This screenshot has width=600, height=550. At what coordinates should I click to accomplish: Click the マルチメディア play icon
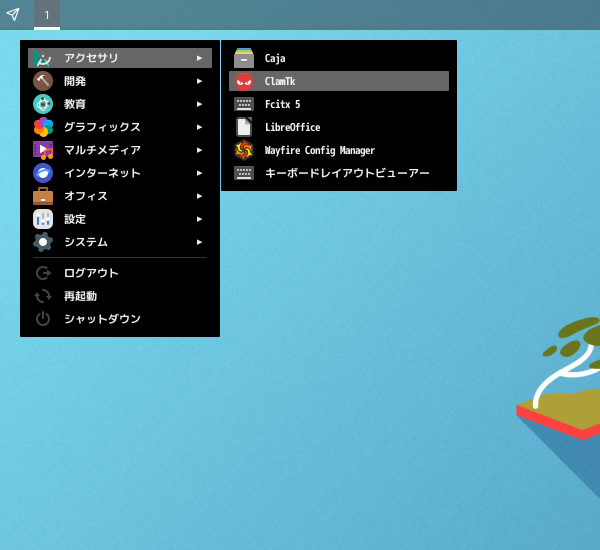click(x=43, y=150)
